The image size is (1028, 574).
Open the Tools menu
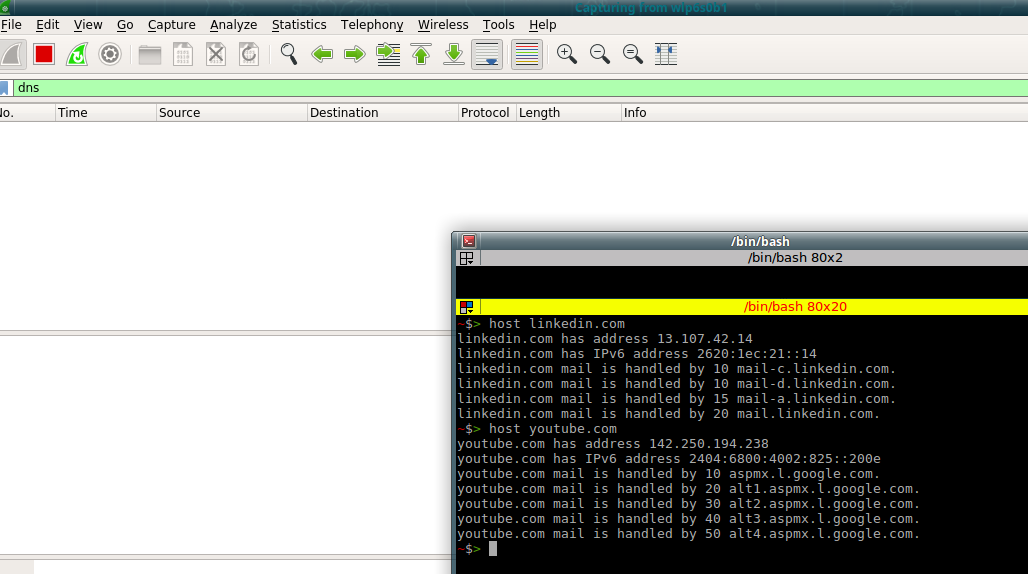point(498,25)
